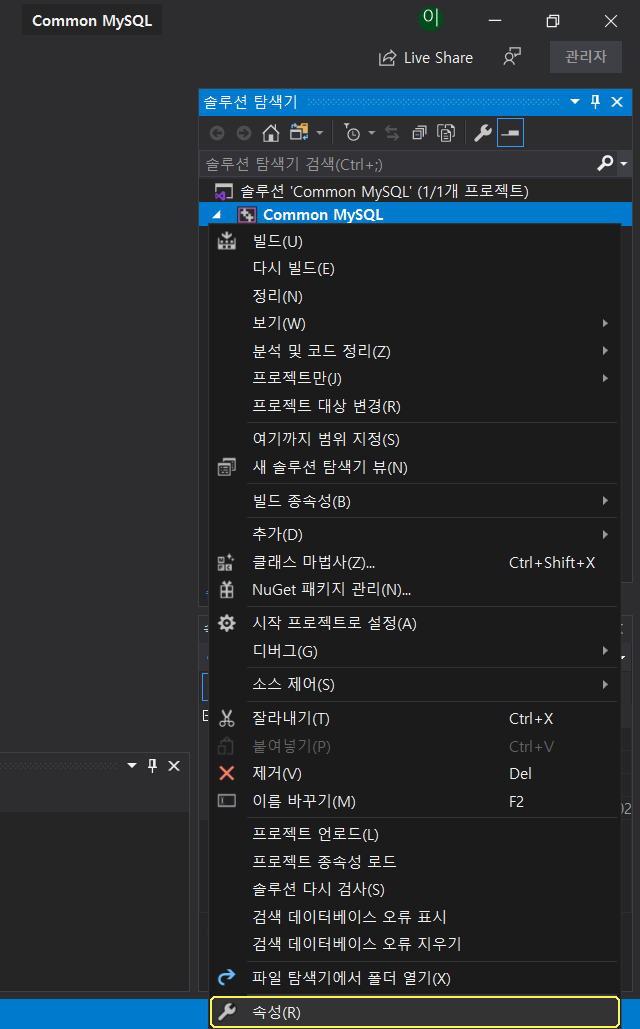Choose 정리(N) menu item

[x=414, y=296]
